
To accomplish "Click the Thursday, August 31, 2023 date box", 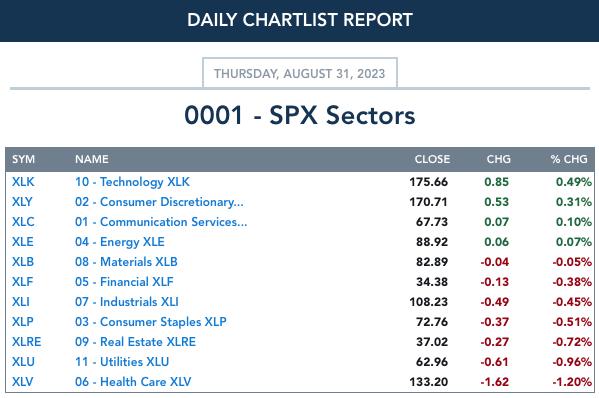I will [300, 73].
